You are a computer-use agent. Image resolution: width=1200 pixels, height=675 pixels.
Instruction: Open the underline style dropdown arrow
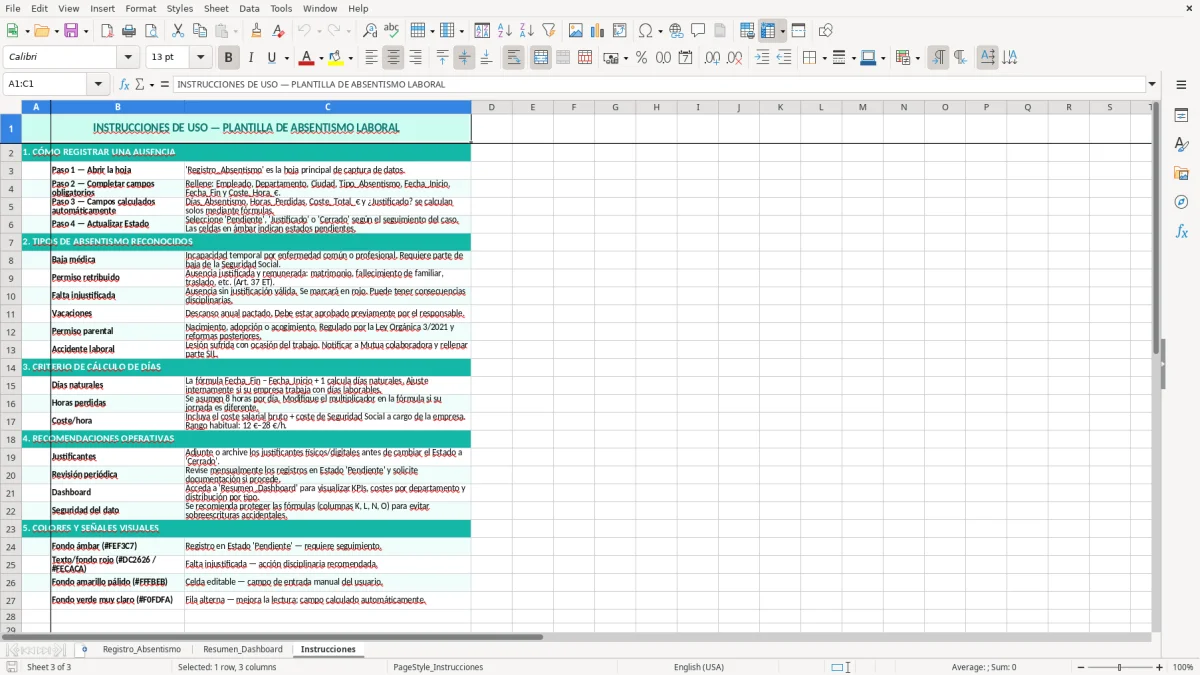[286, 58]
